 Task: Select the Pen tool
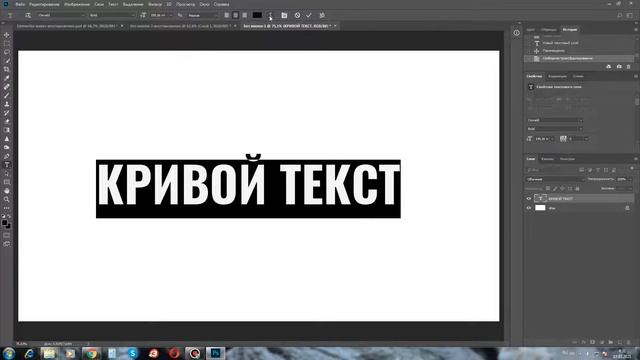(7, 156)
